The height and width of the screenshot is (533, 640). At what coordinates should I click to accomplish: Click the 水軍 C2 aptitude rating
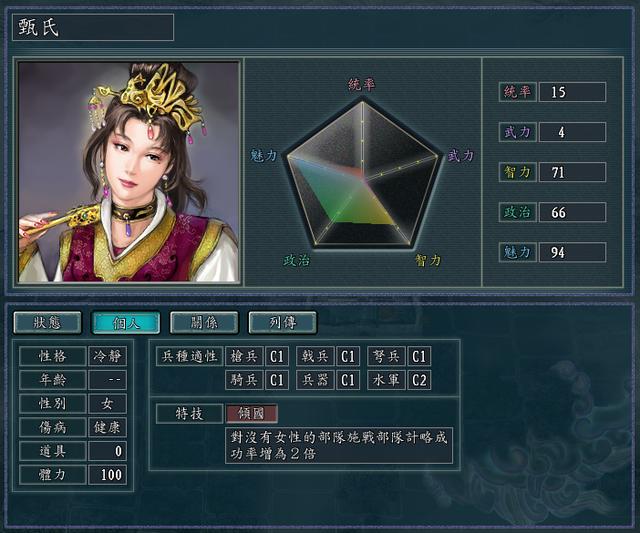pyautogui.click(x=419, y=380)
